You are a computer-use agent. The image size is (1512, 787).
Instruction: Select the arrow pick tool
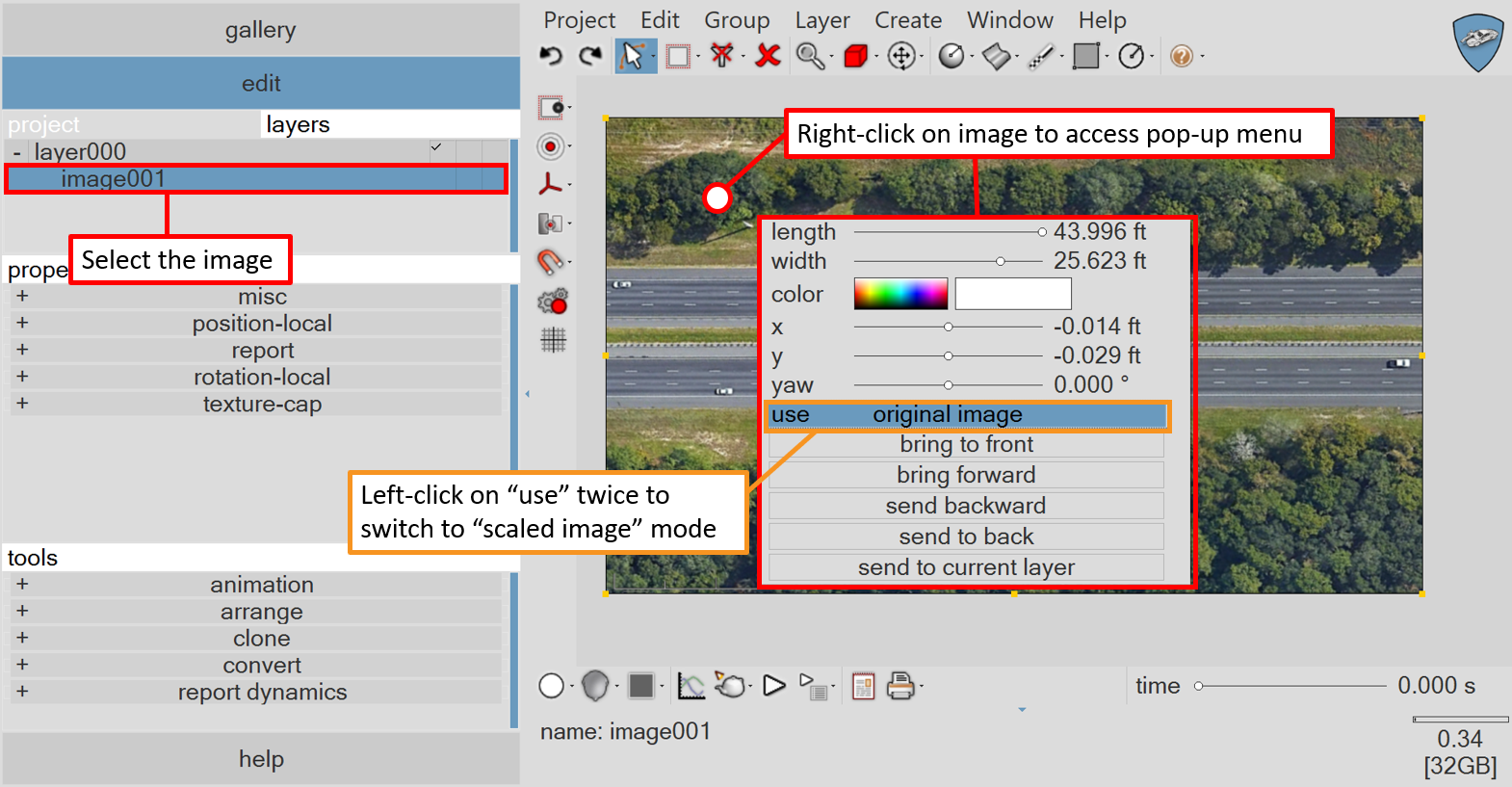tap(633, 56)
